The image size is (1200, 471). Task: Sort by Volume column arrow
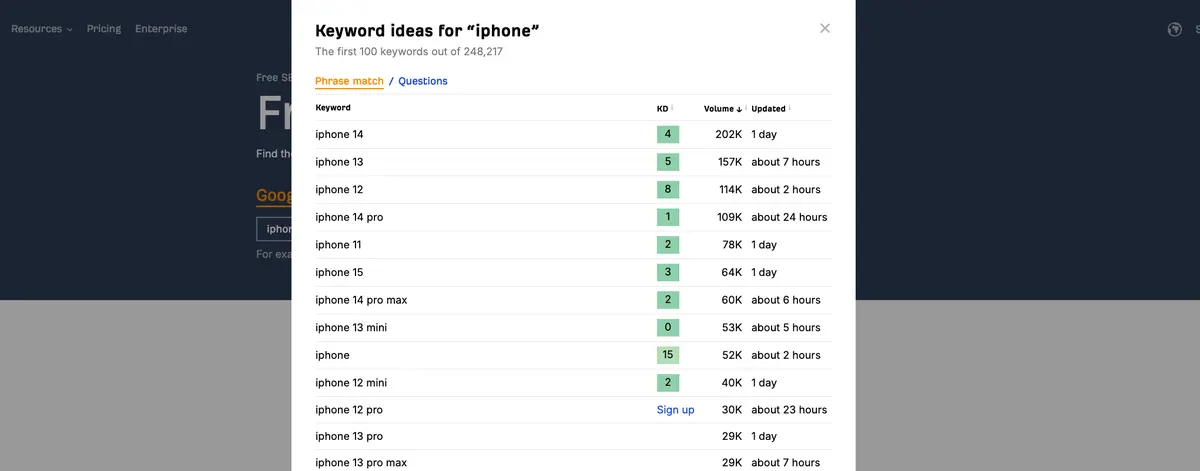tap(739, 109)
